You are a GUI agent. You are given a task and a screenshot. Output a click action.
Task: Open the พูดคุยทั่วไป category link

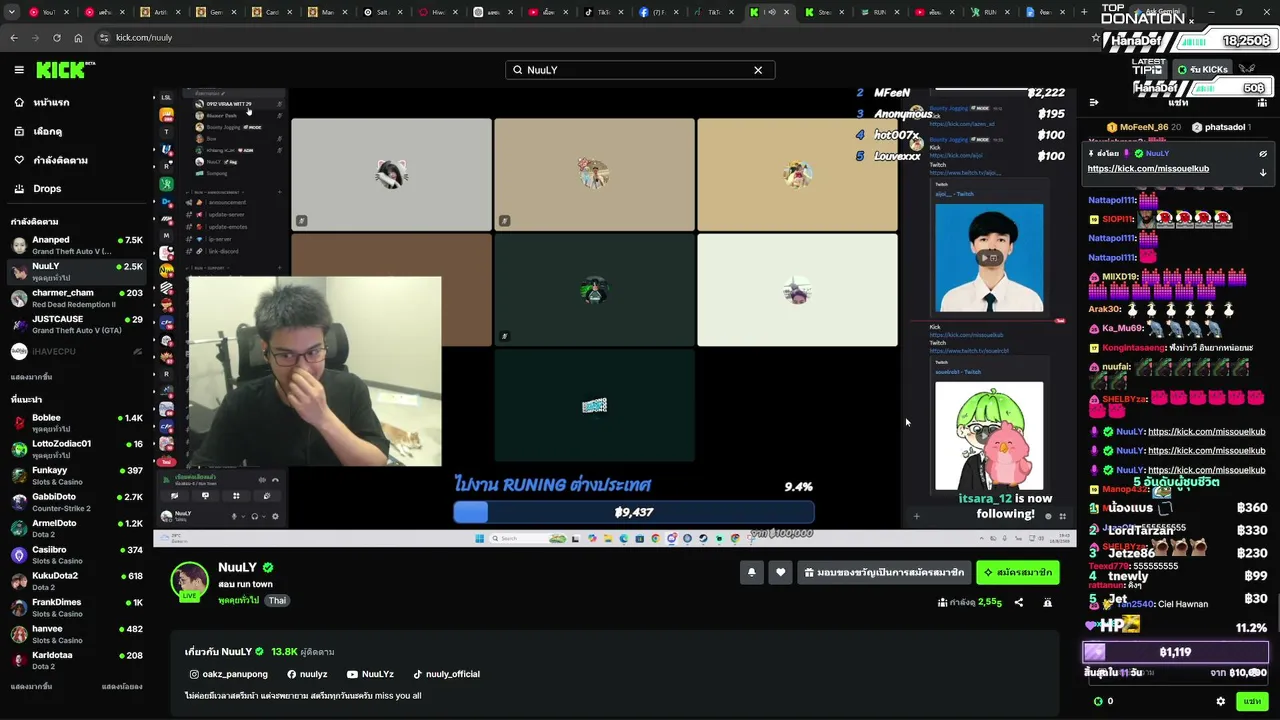pyautogui.click(x=238, y=601)
